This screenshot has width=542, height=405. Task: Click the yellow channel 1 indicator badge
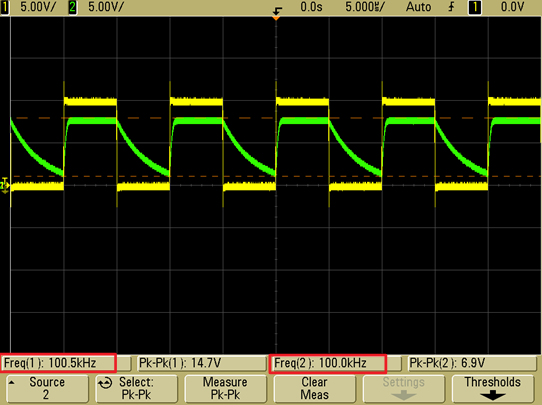4,7
